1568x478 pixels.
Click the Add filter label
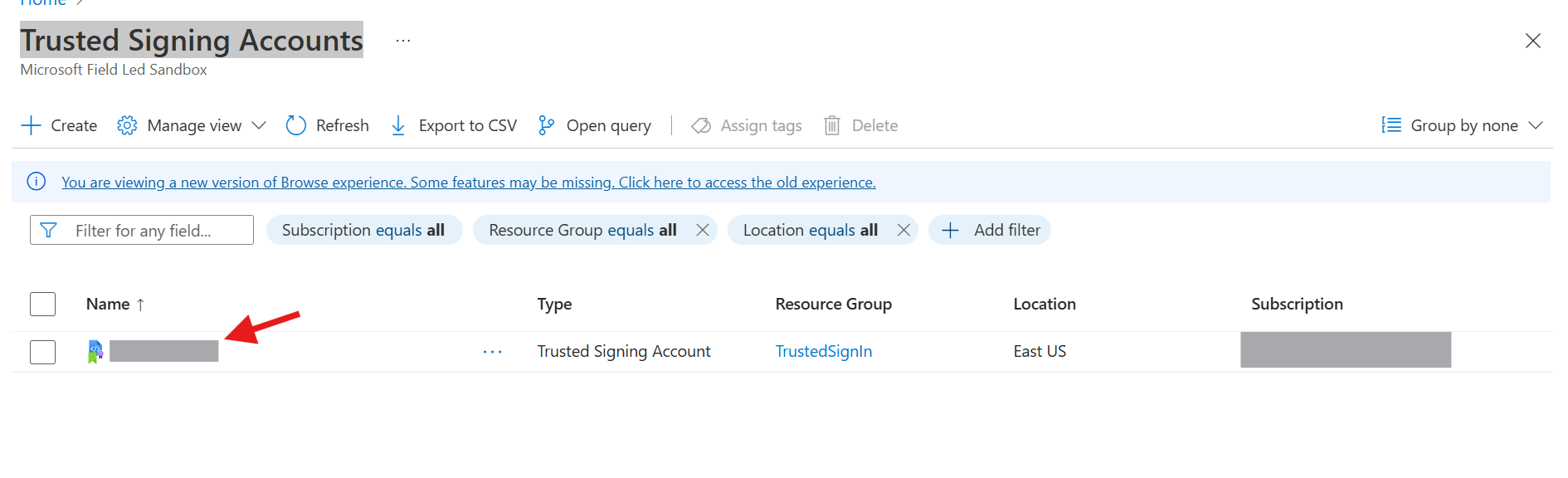pyautogui.click(x=1007, y=230)
